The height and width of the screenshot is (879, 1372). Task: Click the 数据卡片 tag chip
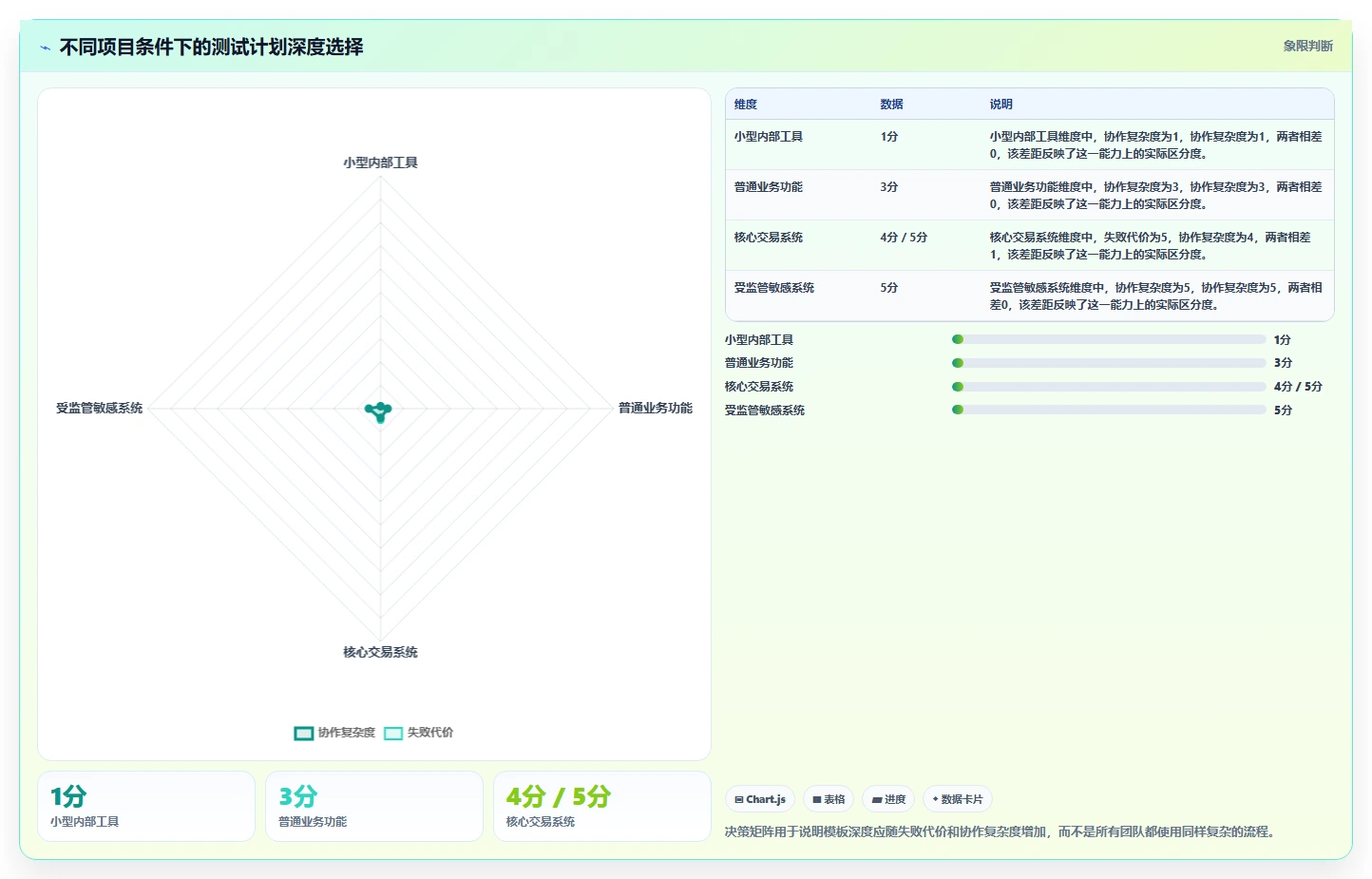click(x=958, y=799)
